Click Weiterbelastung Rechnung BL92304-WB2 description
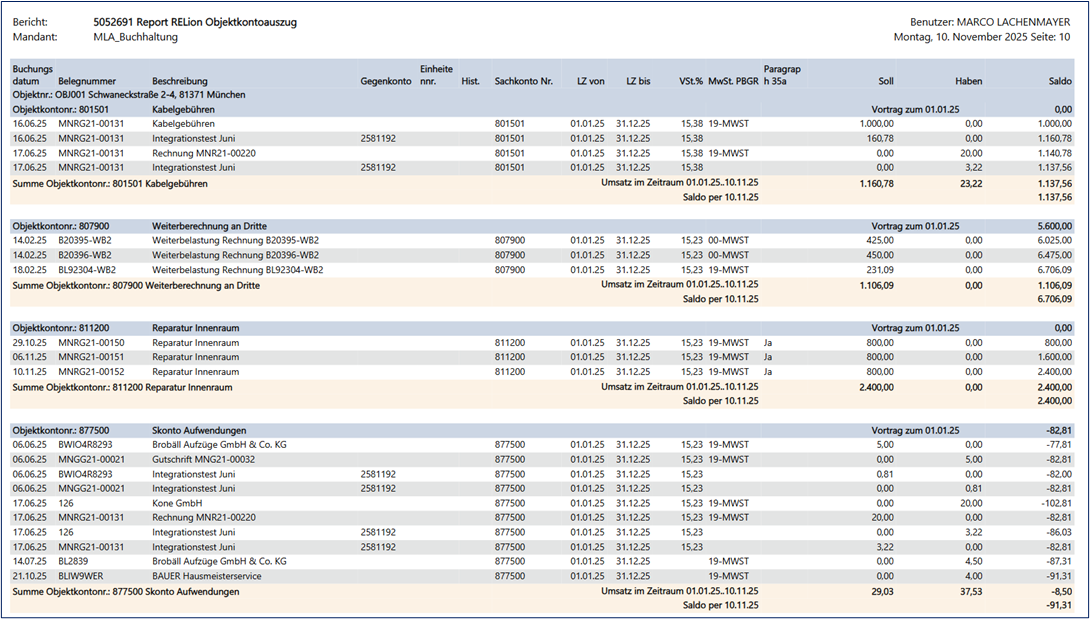 click(237, 270)
